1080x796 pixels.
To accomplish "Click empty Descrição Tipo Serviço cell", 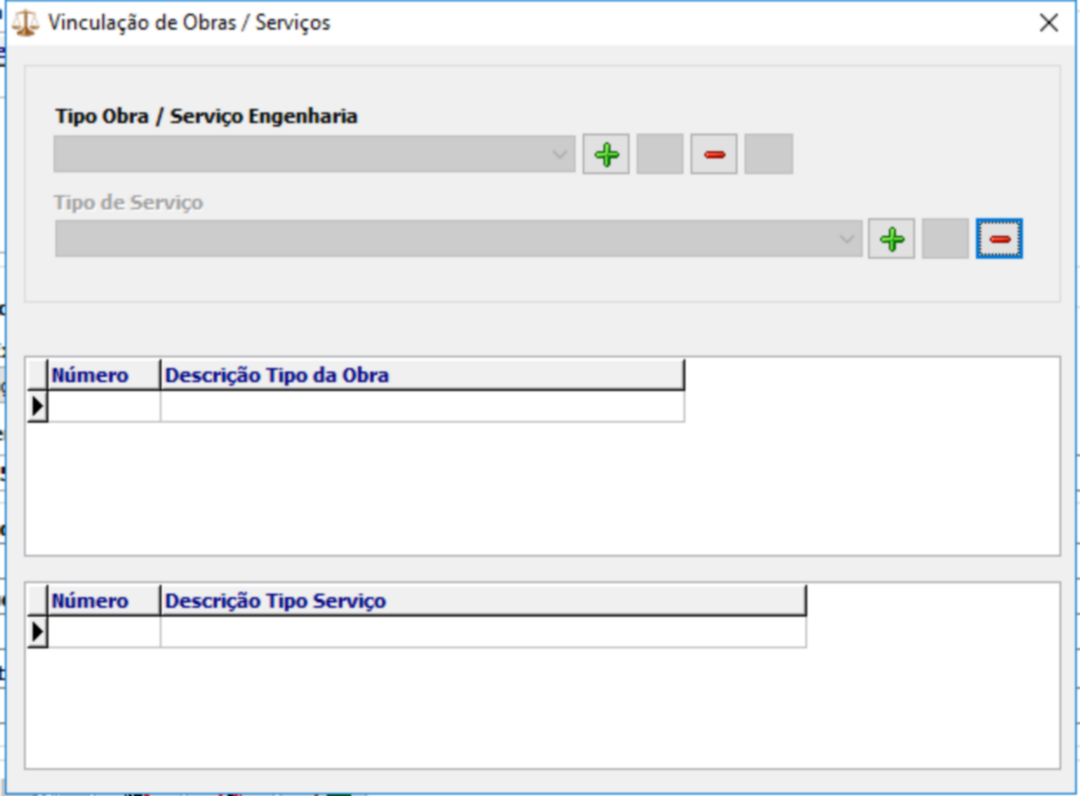I will coord(482,632).
